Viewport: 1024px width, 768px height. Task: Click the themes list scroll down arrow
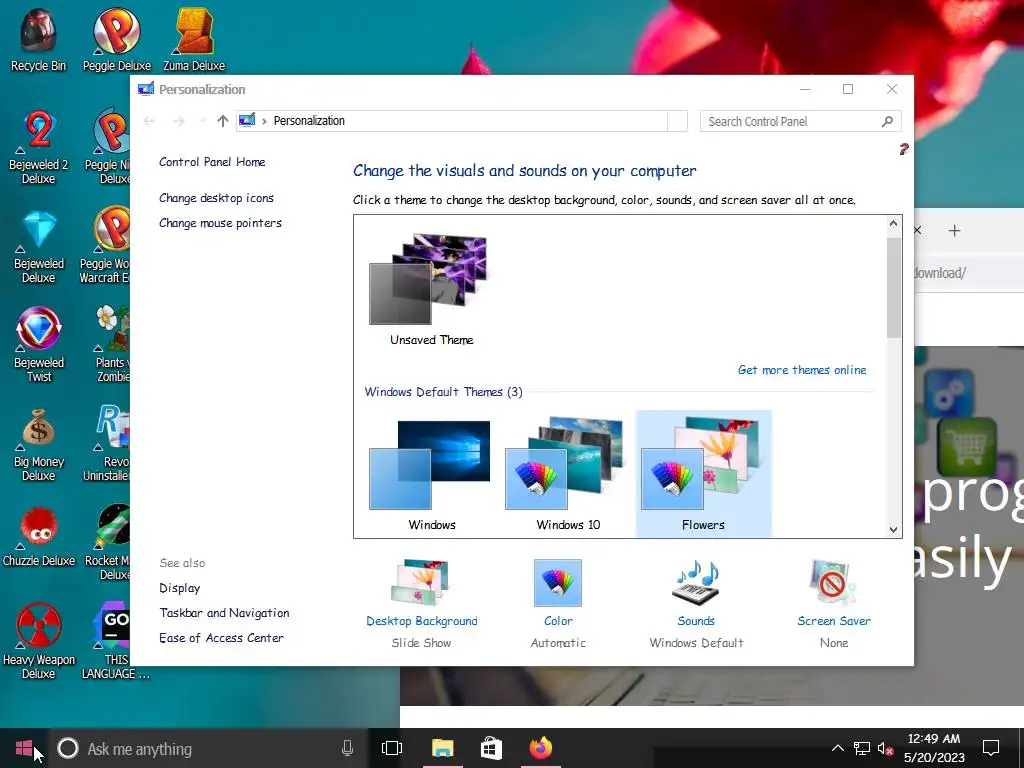893,530
